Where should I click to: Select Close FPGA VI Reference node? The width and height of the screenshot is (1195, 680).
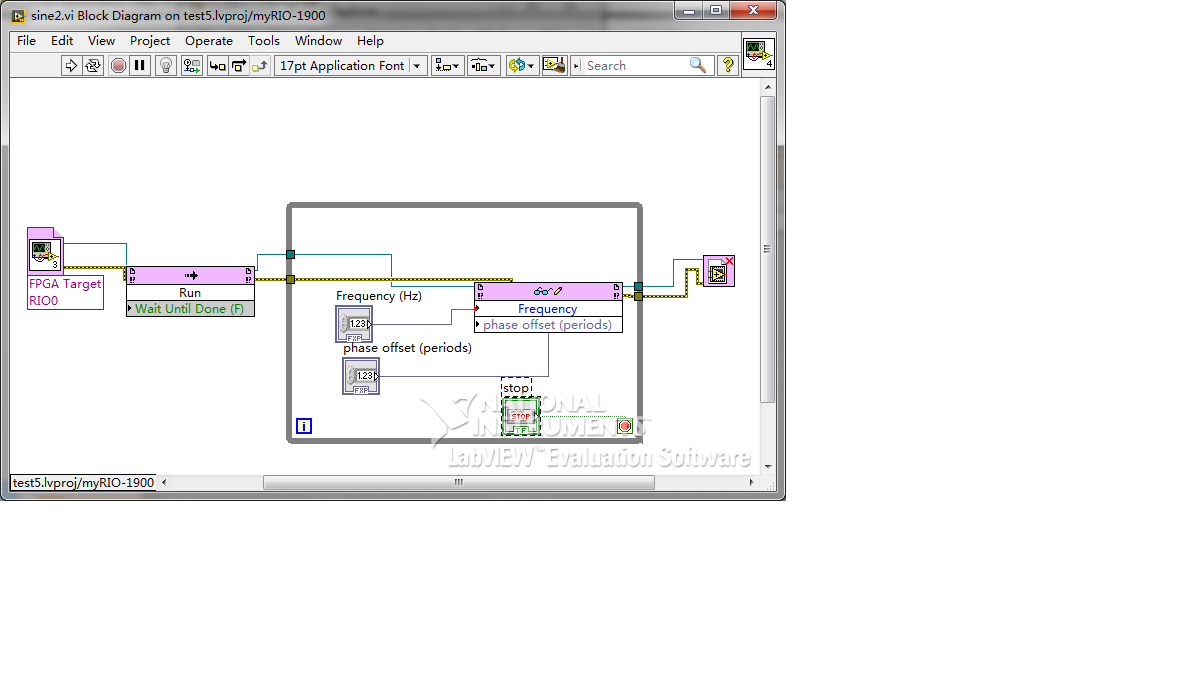(x=719, y=271)
